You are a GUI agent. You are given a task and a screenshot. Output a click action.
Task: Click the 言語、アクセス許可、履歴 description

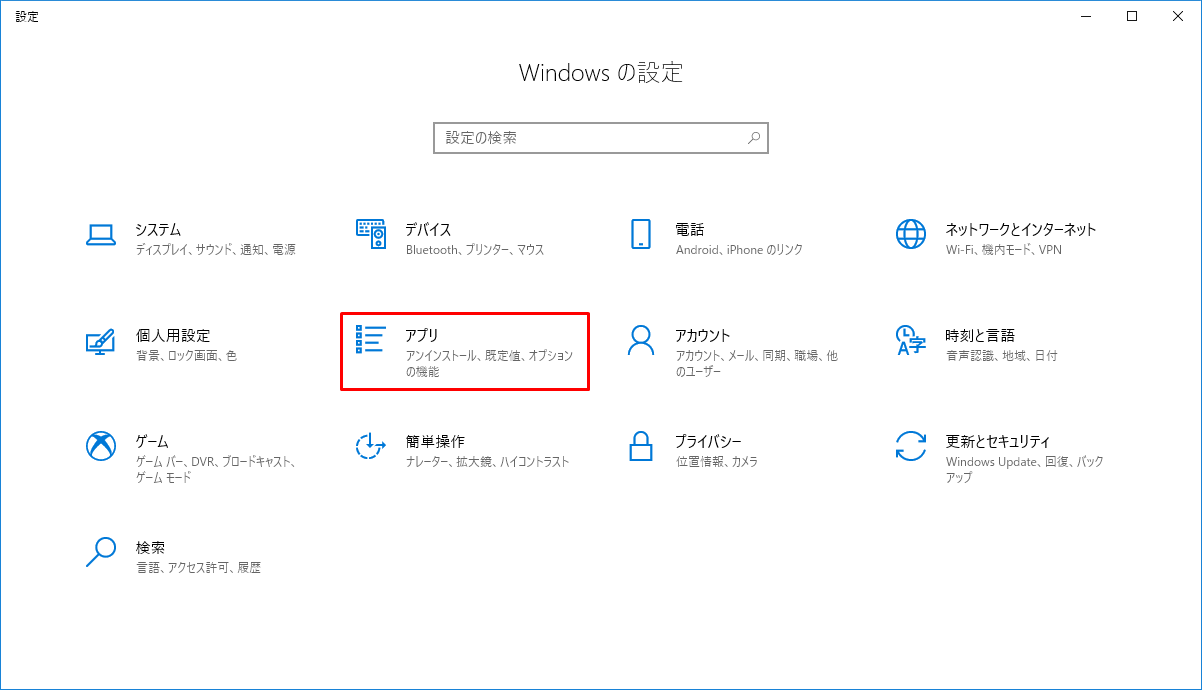tap(198, 568)
